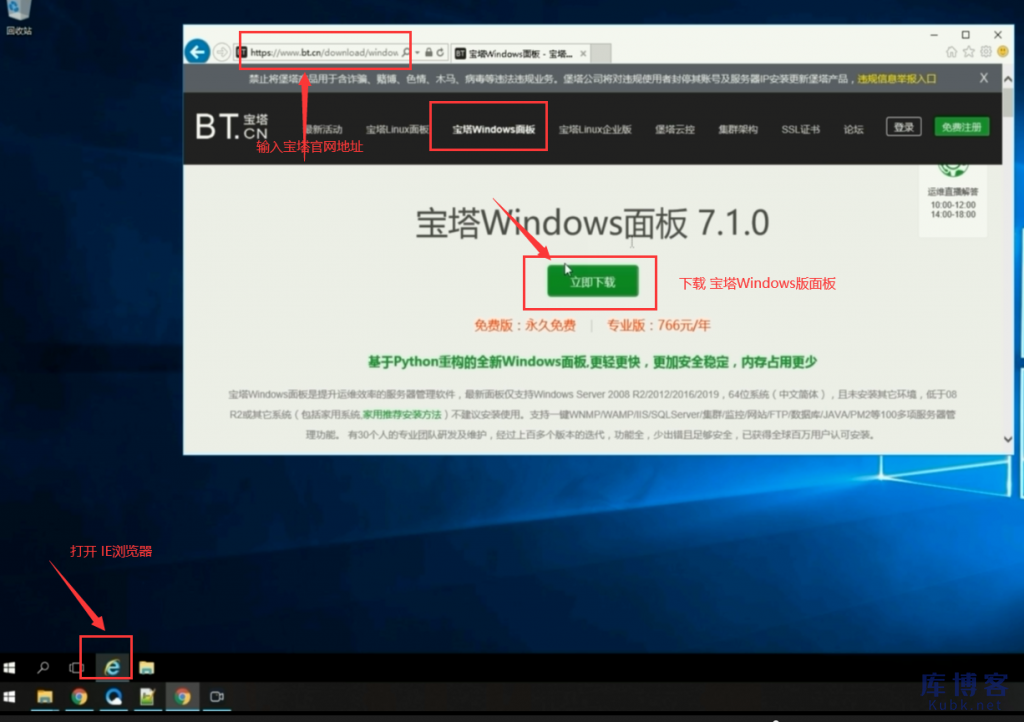Close the 宝塔Windows面板 browser tab
This screenshot has height=722, width=1024.
tap(583, 54)
